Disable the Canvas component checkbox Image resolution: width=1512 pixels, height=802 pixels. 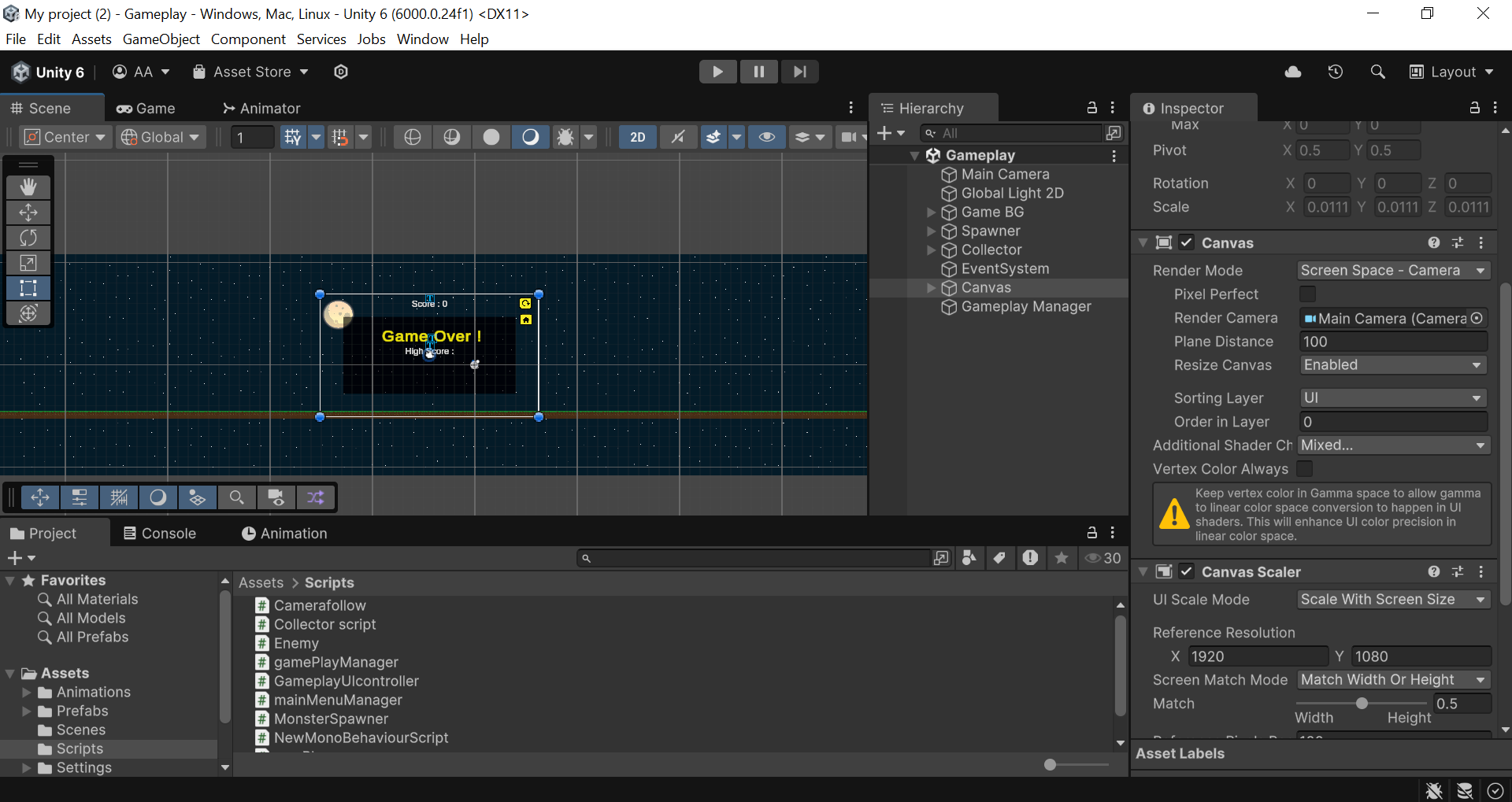coord(1187,242)
